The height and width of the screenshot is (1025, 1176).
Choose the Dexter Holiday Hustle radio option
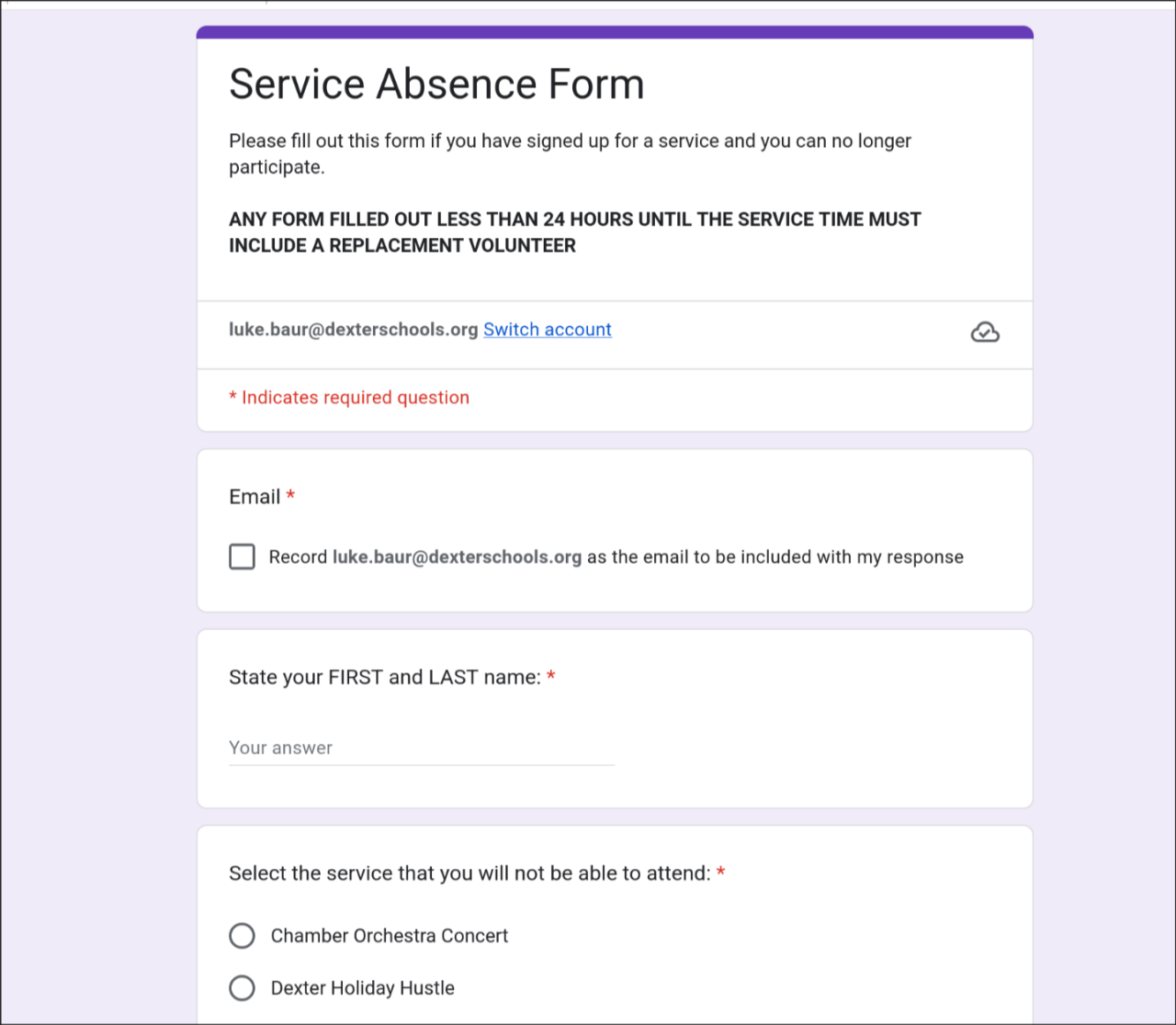pos(242,987)
